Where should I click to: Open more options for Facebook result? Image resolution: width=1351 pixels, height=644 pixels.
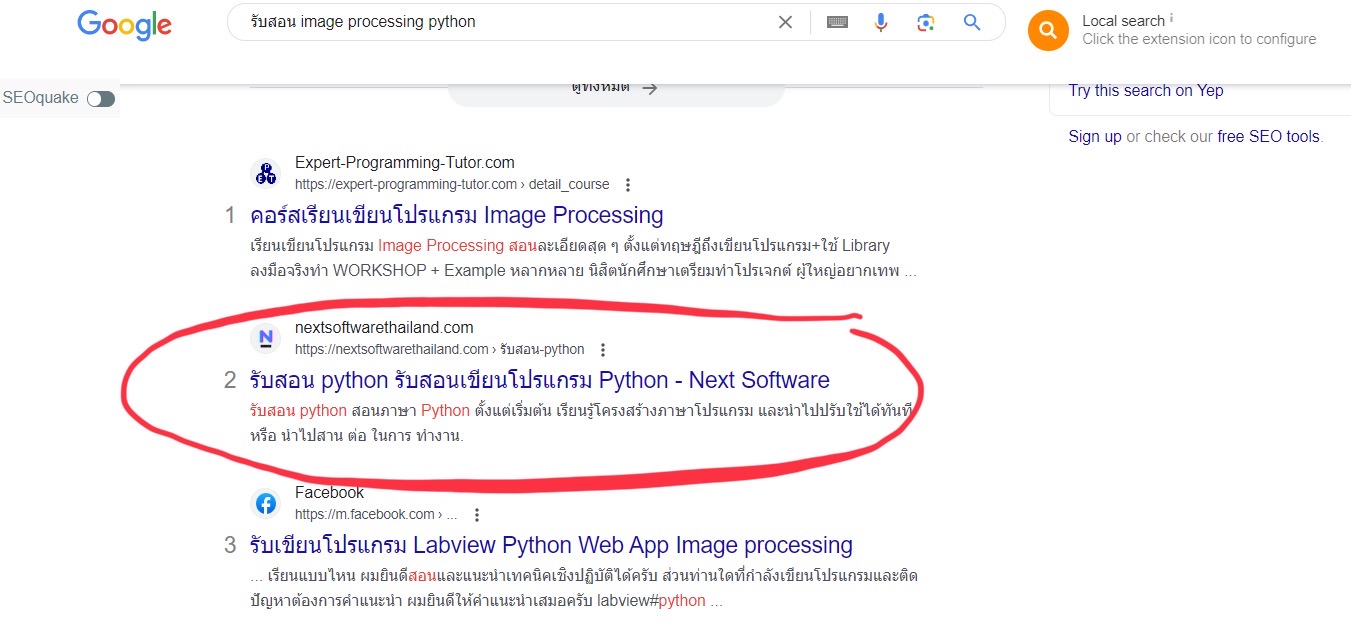477,515
